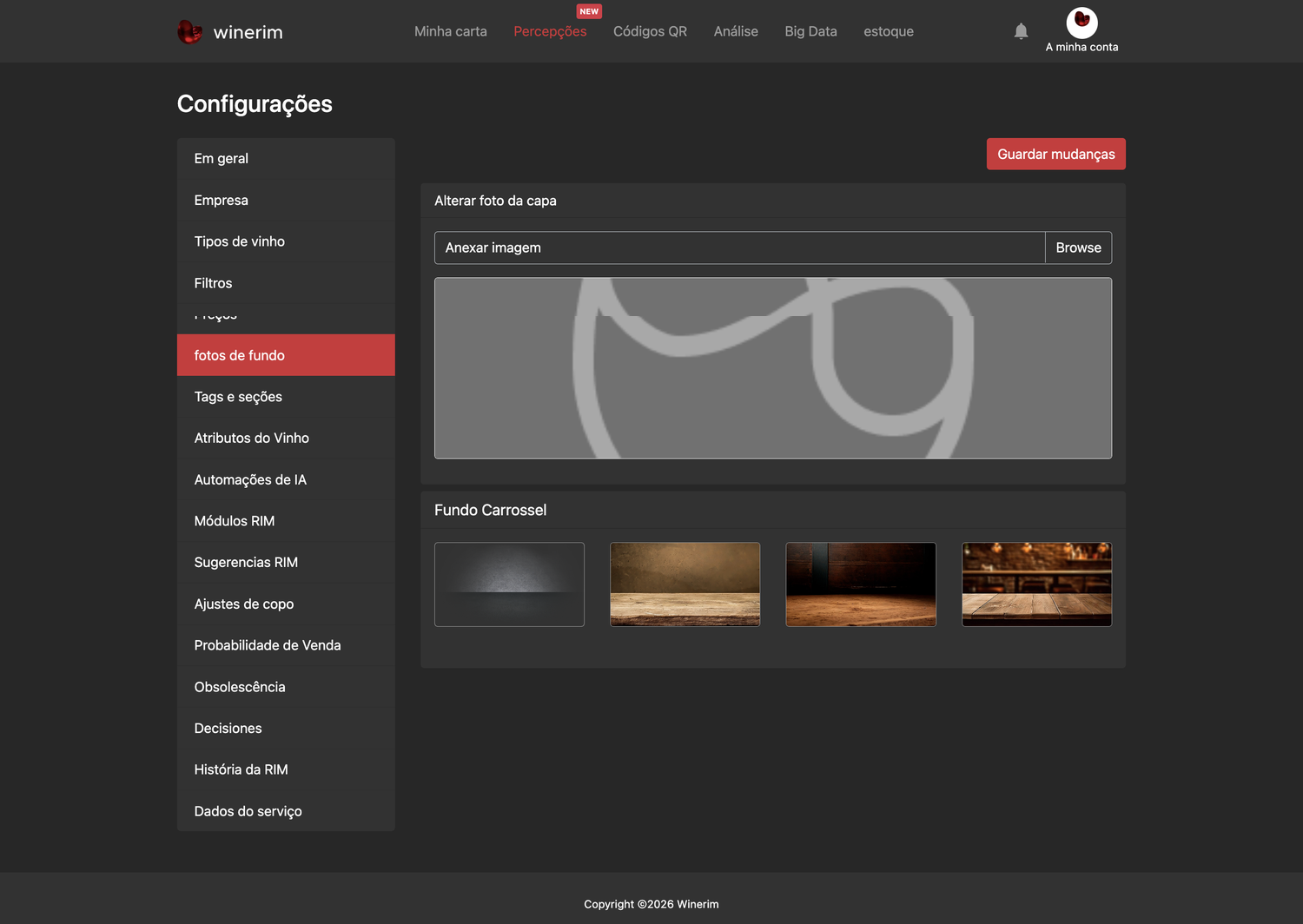Pick the dark rust floor background
This screenshot has width=1303, height=924.
[861, 584]
